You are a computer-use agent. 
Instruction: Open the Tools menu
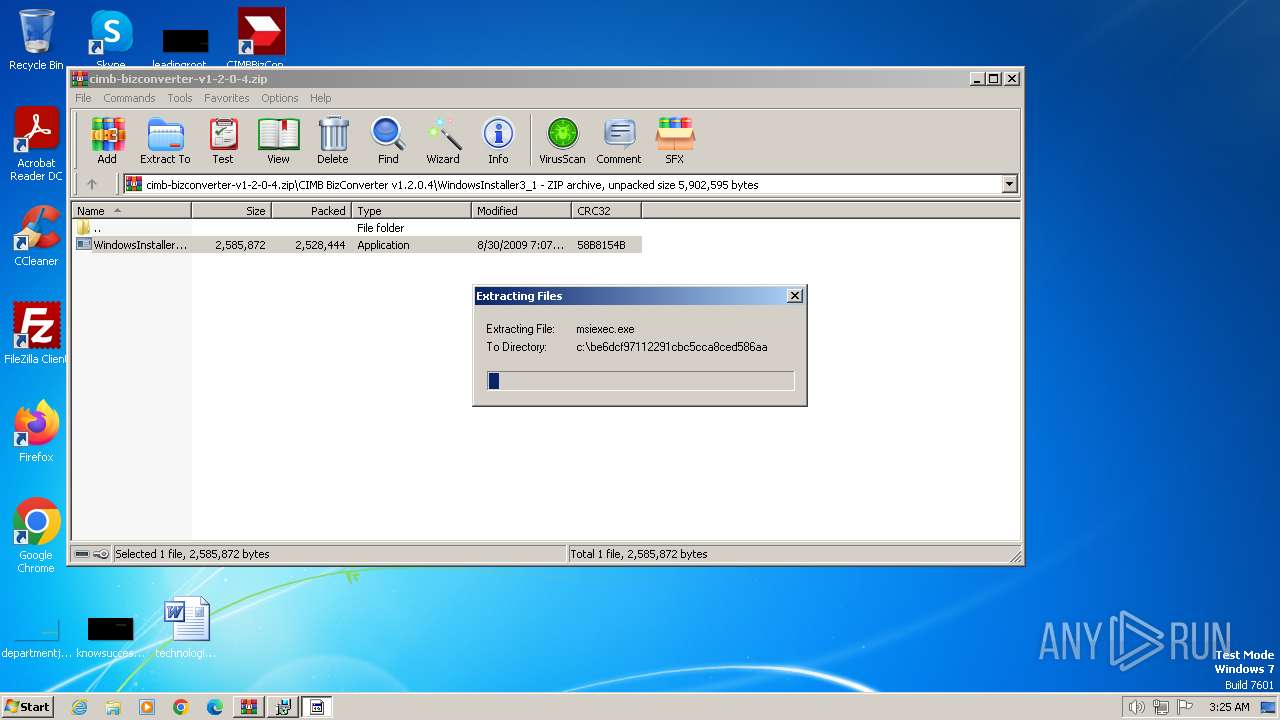coord(180,98)
